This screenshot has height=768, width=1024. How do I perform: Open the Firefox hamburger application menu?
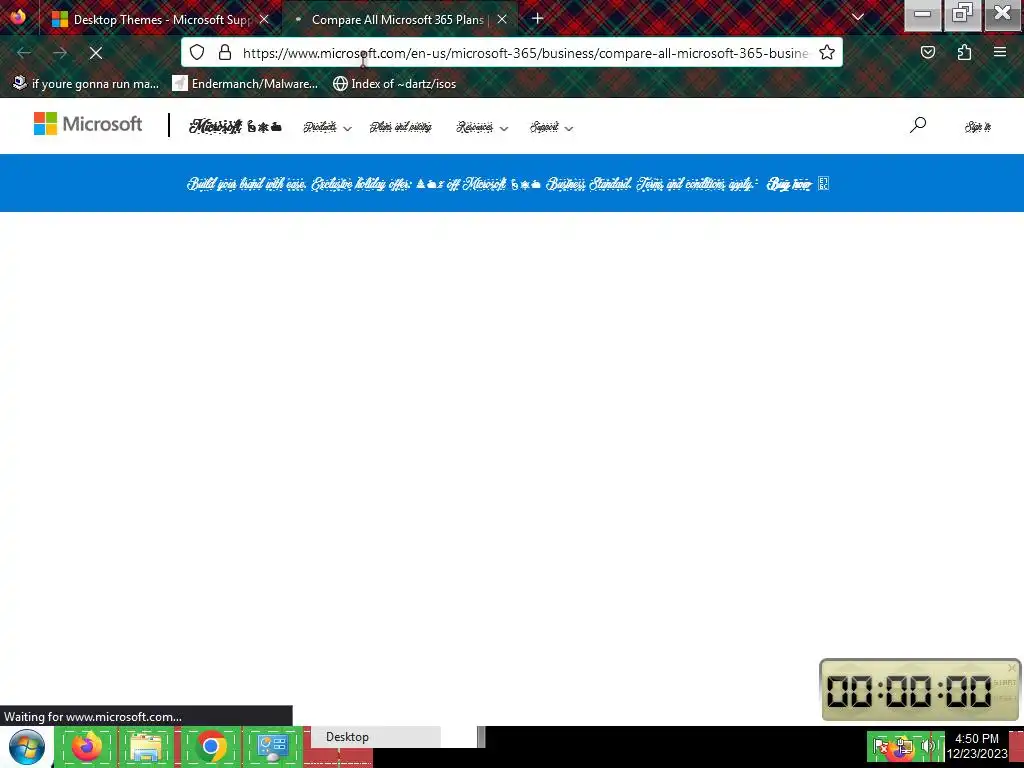(1000, 53)
